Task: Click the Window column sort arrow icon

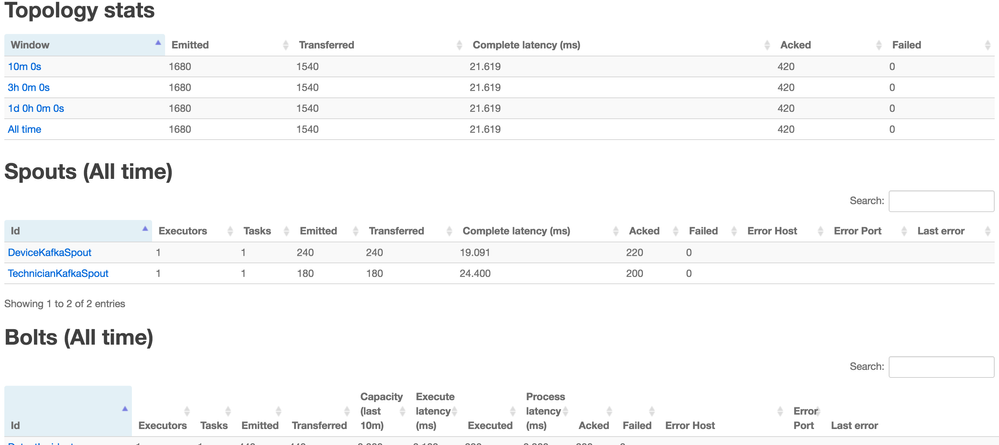Action: coord(158,44)
